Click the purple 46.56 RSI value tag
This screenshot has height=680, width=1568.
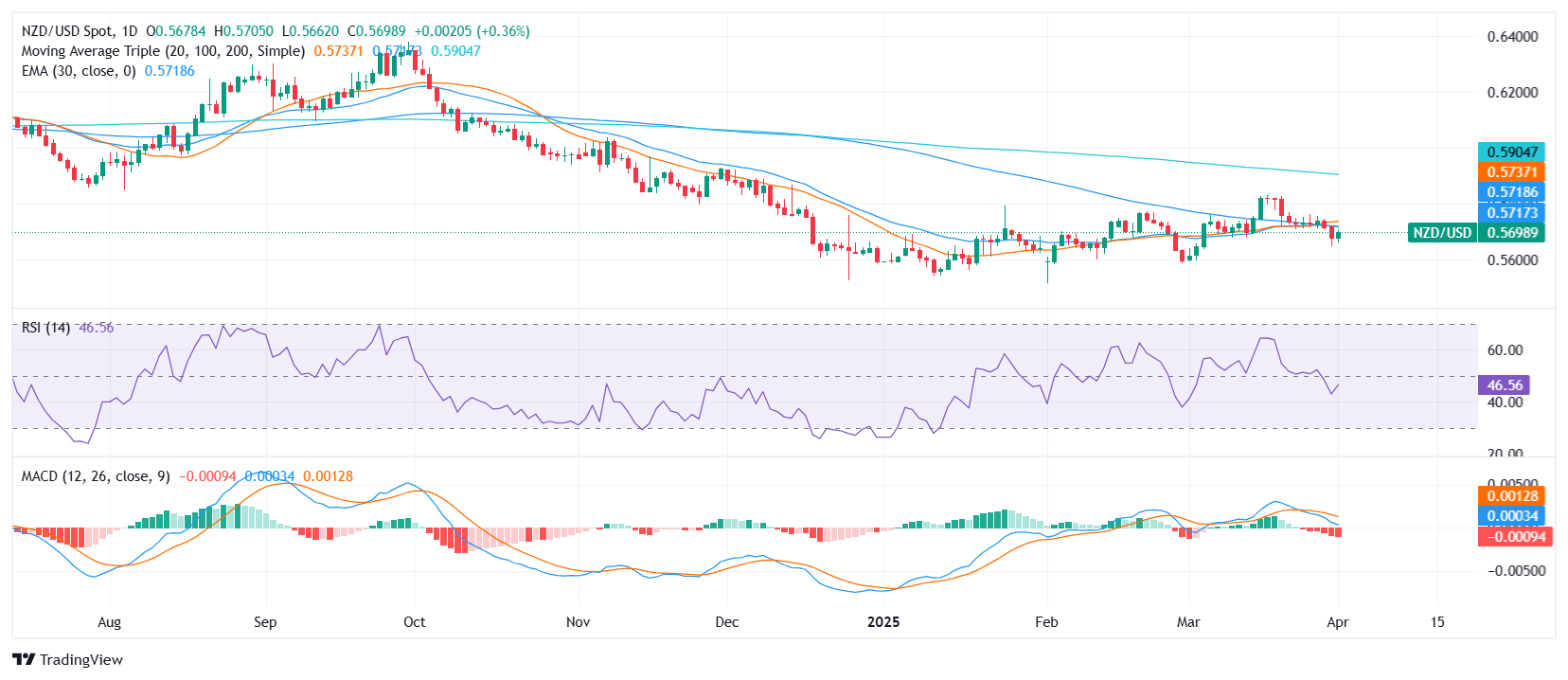pyautogui.click(x=1504, y=385)
